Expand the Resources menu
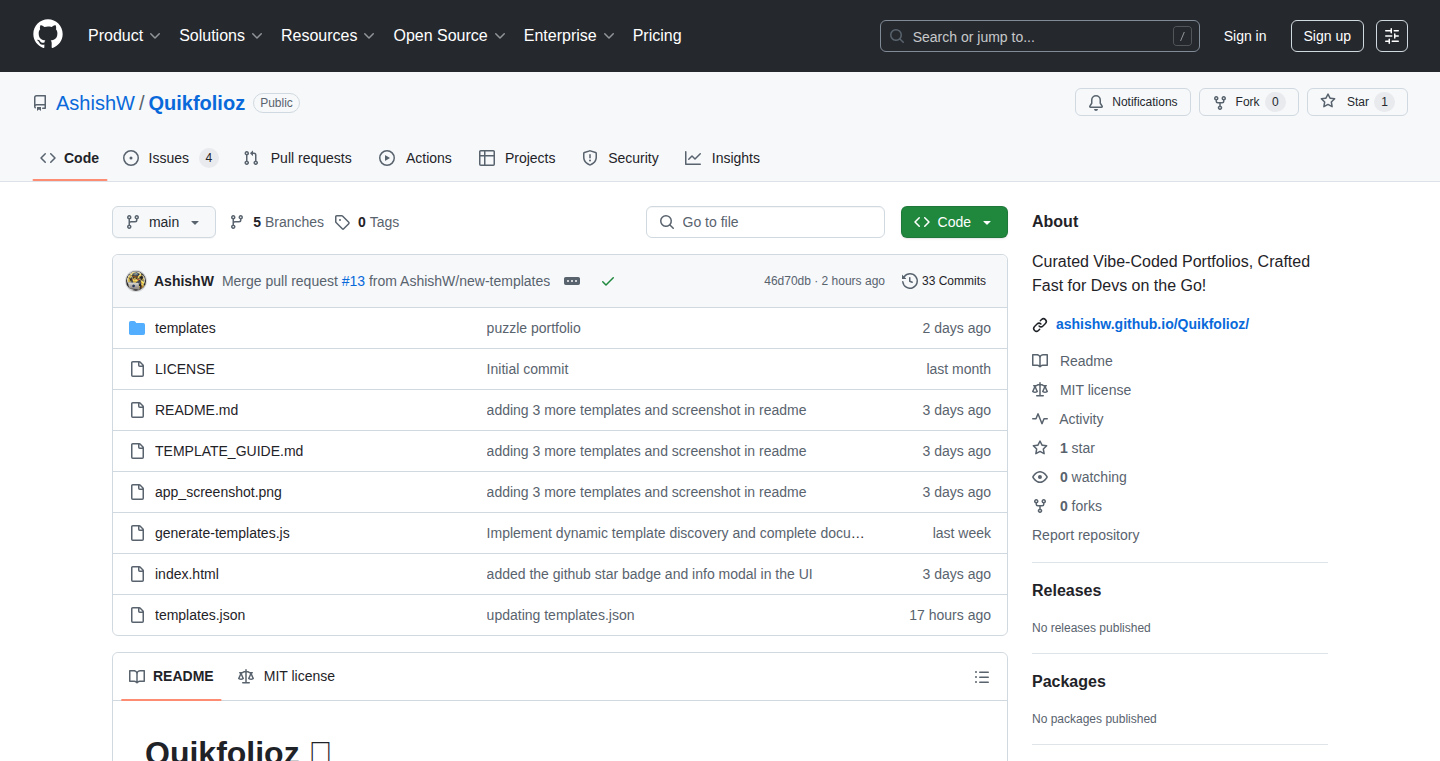 coord(328,35)
